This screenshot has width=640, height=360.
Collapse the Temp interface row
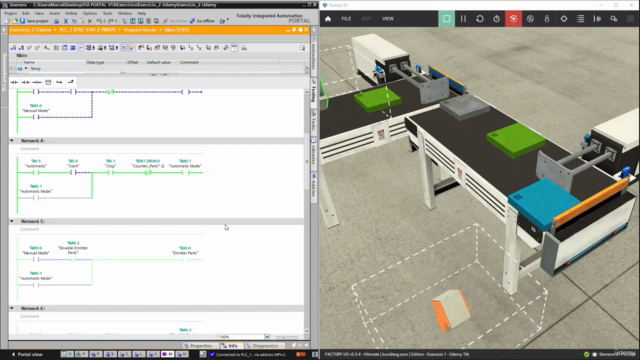[x=26, y=69]
